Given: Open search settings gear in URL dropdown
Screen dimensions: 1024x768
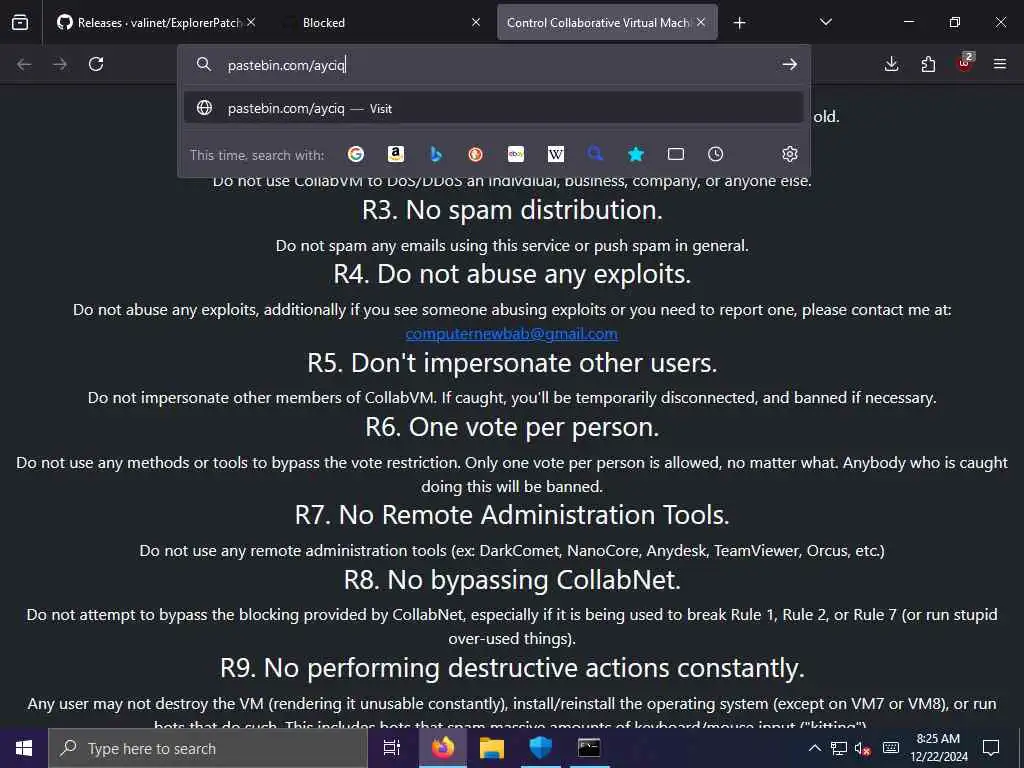Looking at the screenshot, I should click(790, 154).
